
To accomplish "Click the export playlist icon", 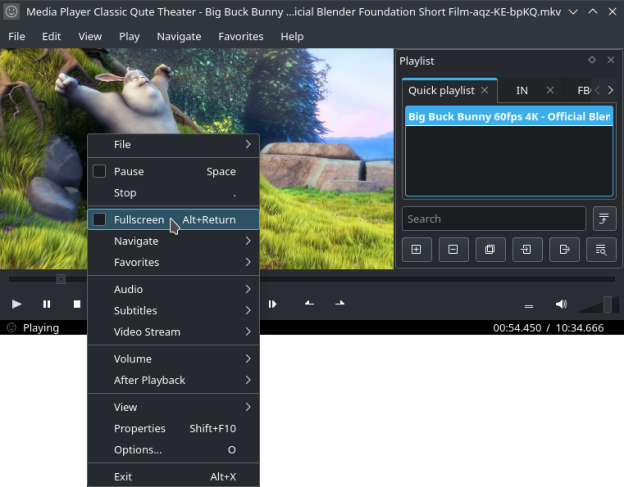I will tap(564, 249).
